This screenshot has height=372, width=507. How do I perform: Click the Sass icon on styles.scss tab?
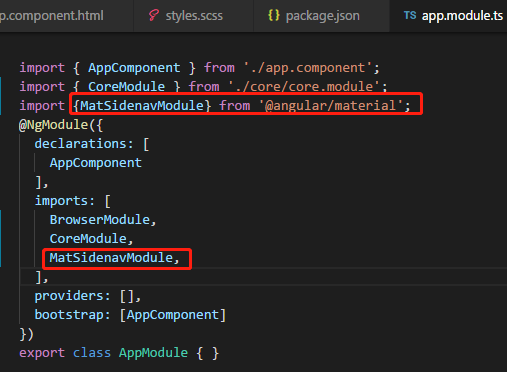coord(153,16)
